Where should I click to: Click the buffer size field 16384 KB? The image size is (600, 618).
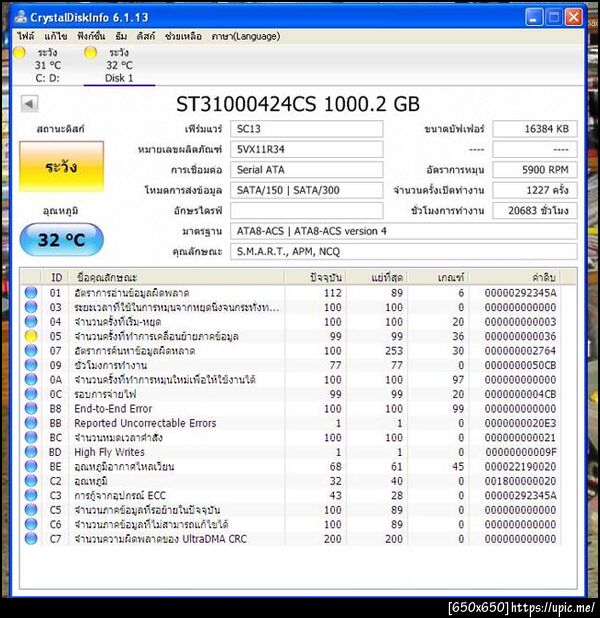(535, 129)
